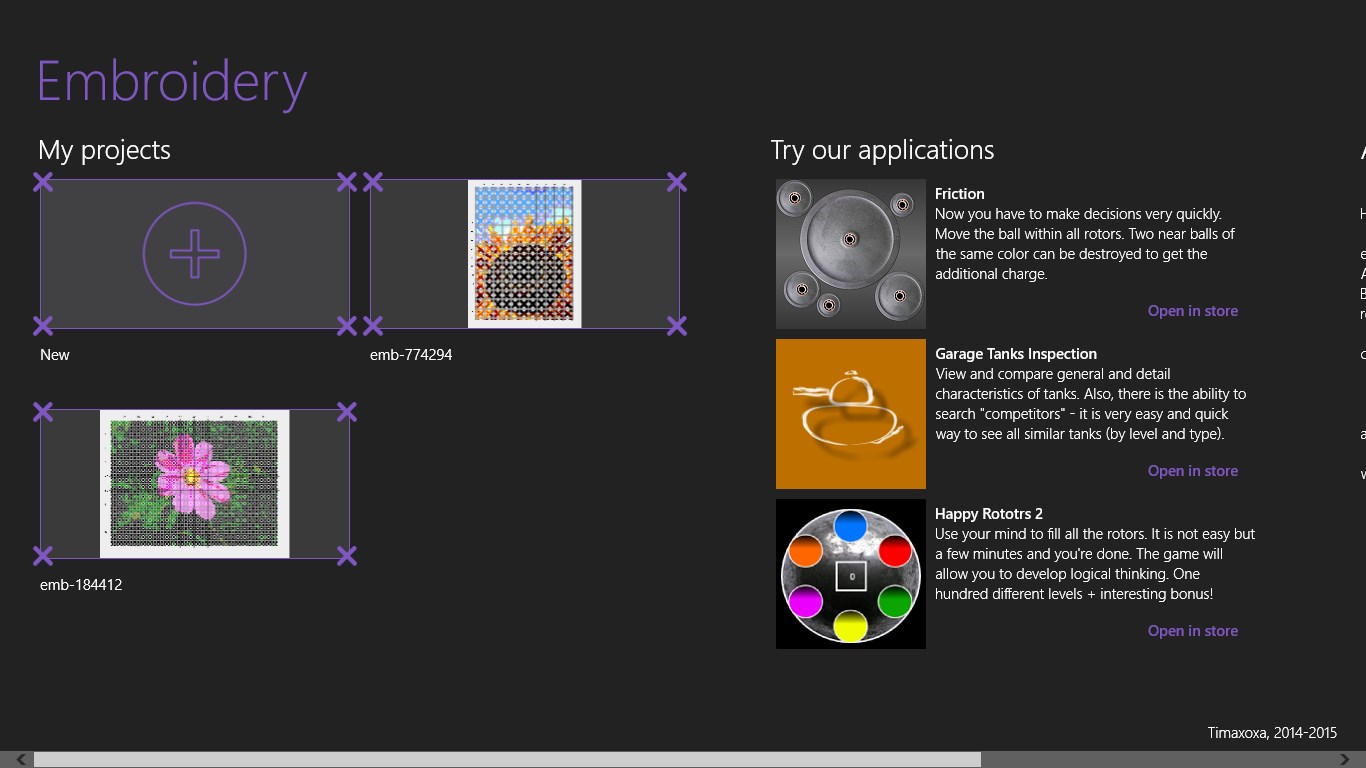Open Friction in store

click(1192, 311)
